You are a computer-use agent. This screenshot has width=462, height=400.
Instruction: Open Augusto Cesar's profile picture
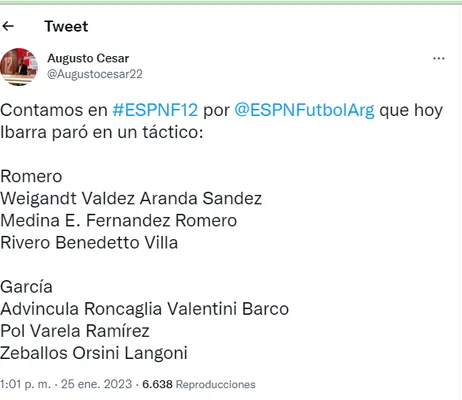click(x=19, y=67)
